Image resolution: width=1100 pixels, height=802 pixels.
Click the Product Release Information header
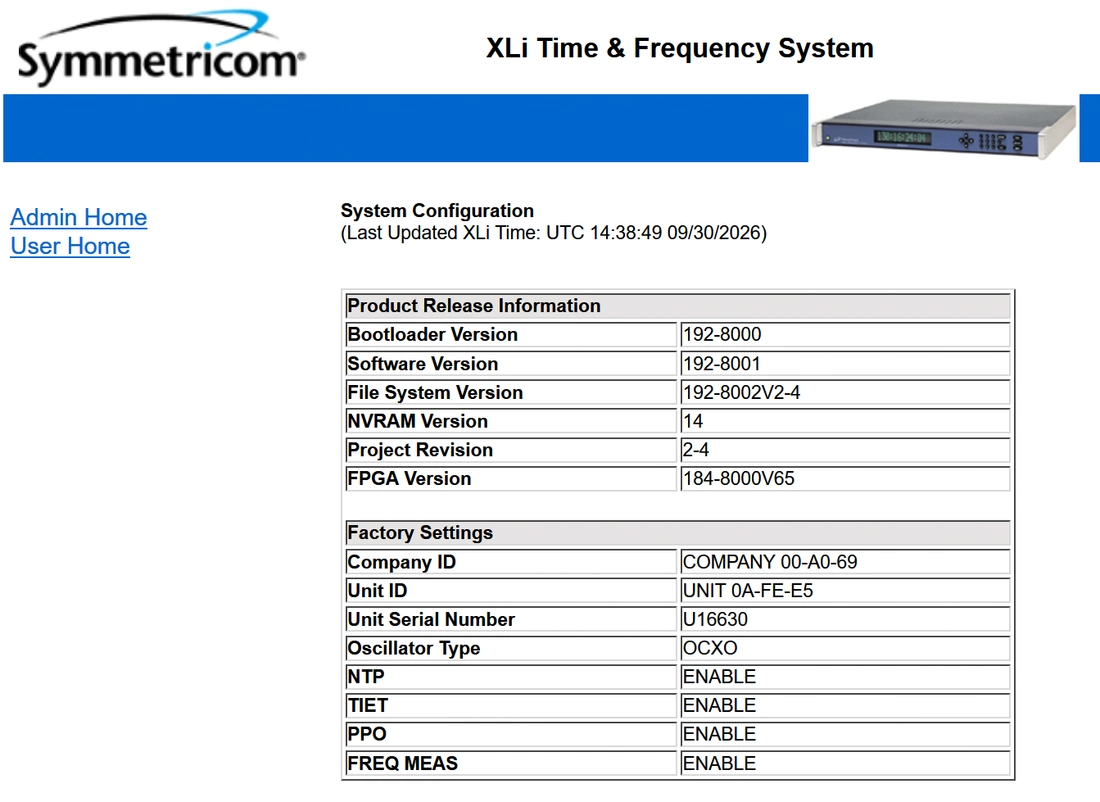(678, 306)
